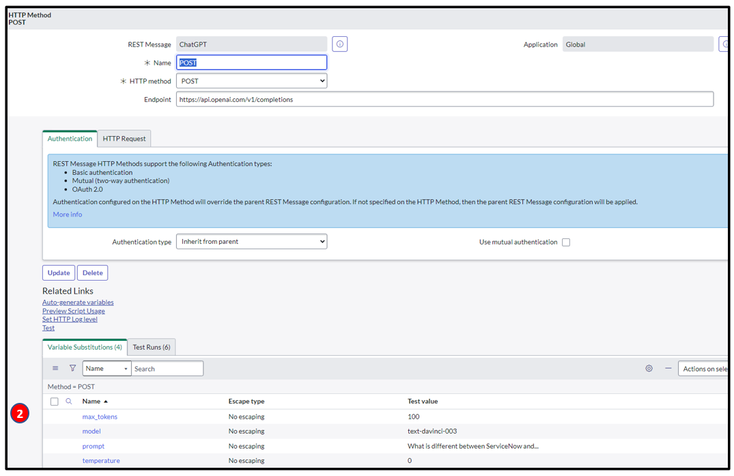Click the Application field showing Global

(638, 44)
